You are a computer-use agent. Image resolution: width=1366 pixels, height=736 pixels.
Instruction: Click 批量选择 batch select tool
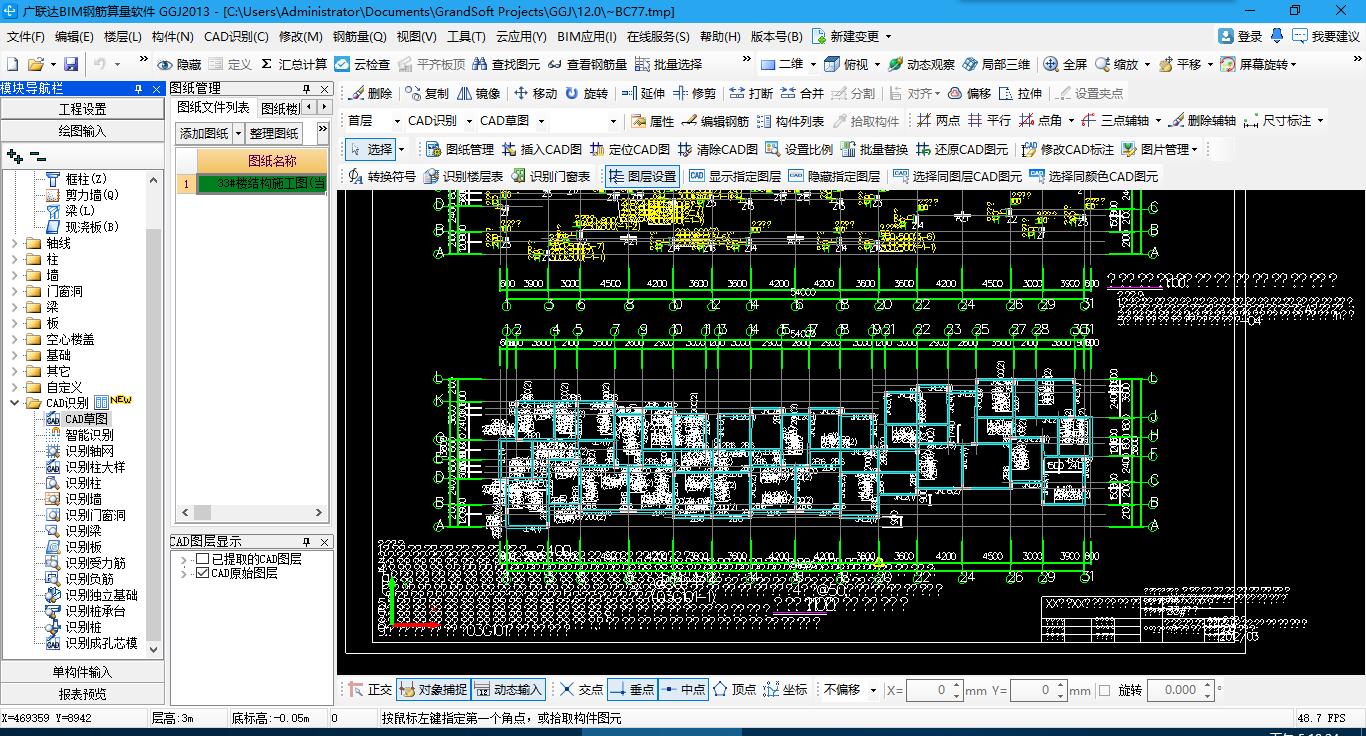click(x=668, y=64)
